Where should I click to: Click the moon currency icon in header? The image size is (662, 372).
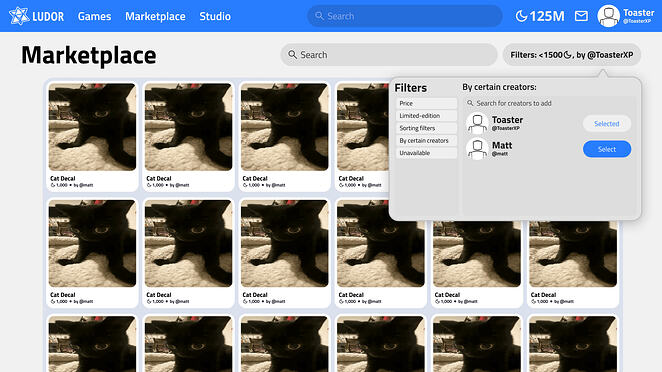tap(521, 16)
